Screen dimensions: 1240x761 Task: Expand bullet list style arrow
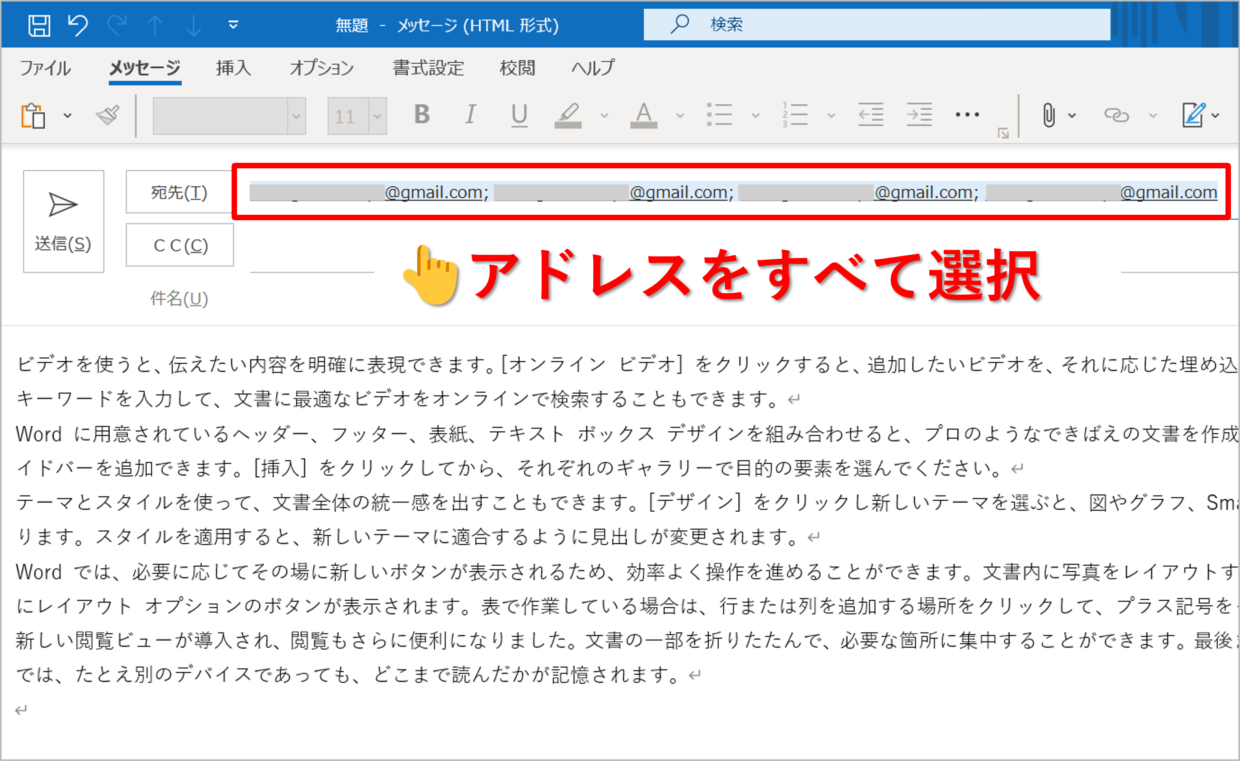756,116
